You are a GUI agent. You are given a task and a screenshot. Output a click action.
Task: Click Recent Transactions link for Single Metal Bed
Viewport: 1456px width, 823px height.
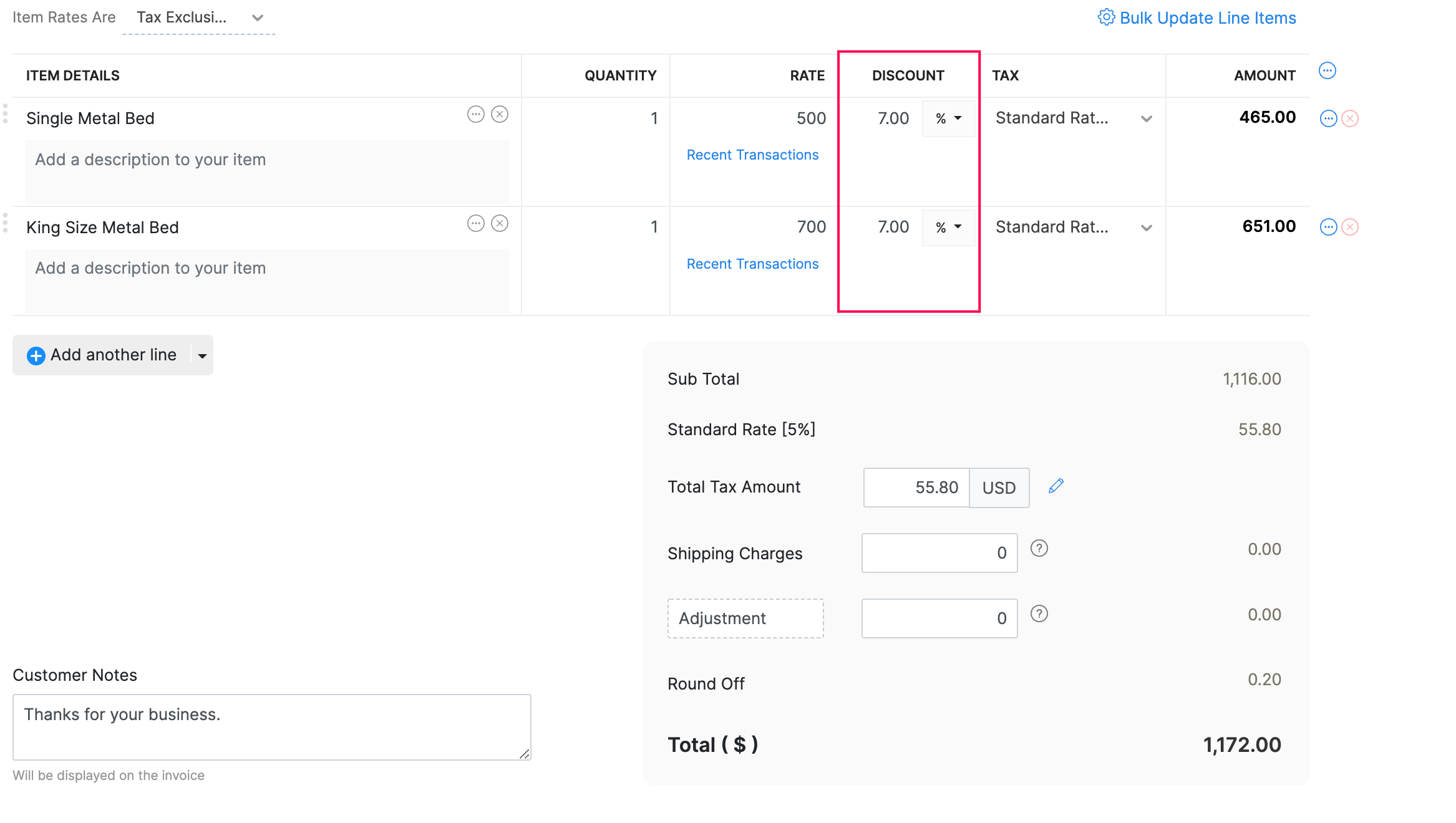(752, 154)
